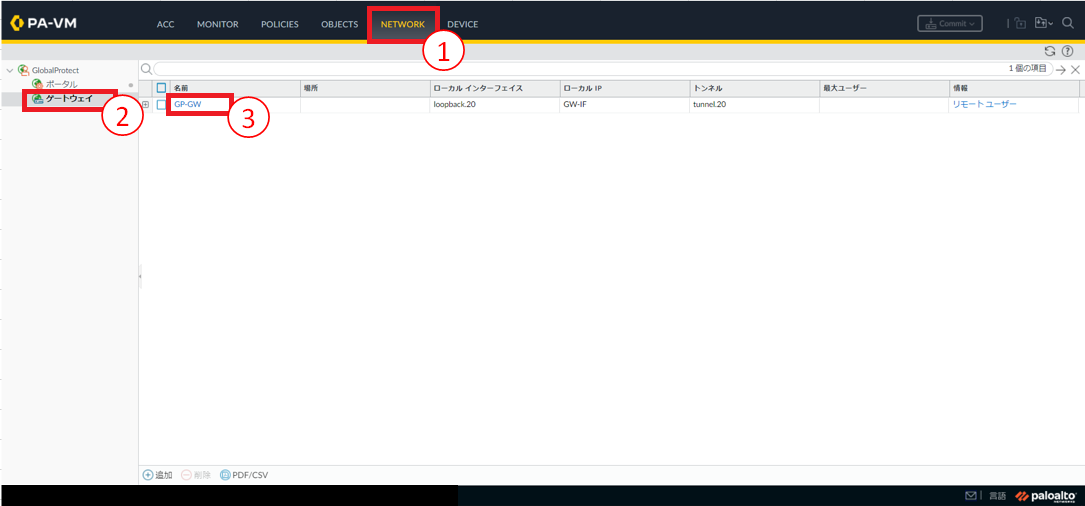Click the paloalto logo in footer
The image size is (1085, 506).
click(1046, 496)
